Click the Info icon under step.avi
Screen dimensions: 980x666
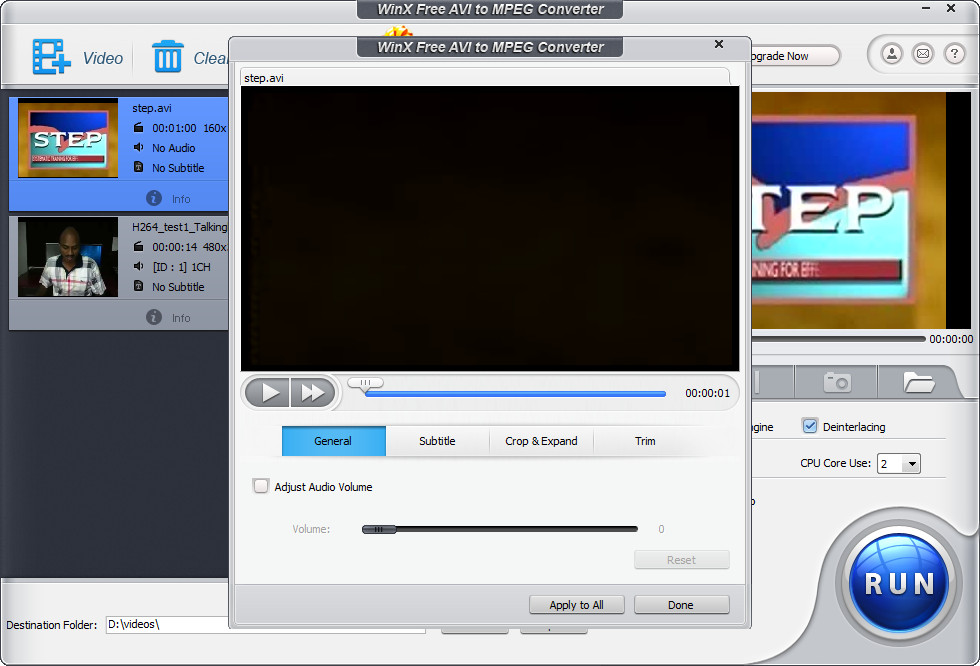click(154, 198)
